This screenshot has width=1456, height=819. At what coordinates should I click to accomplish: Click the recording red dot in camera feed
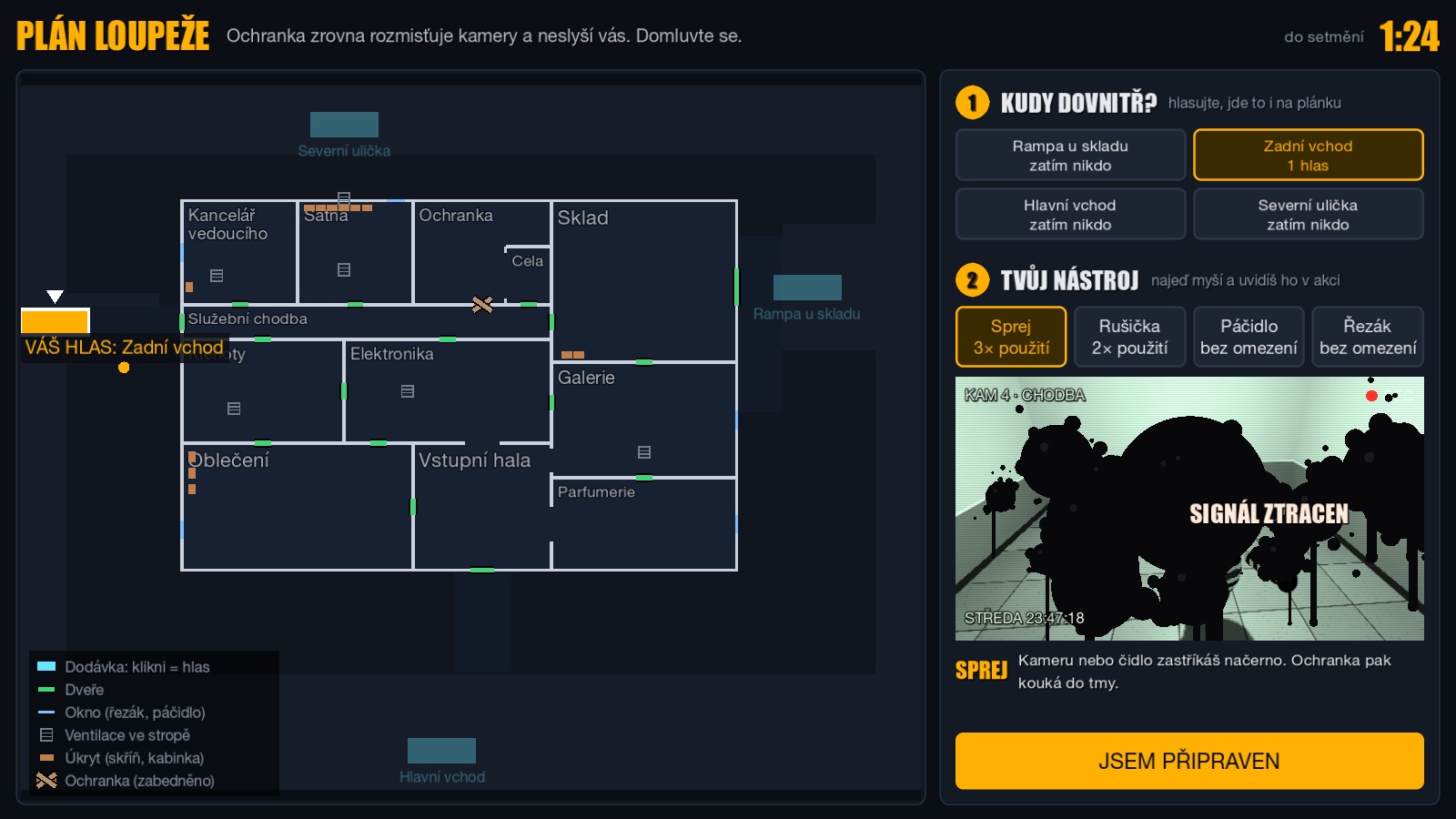(x=1371, y=396)
